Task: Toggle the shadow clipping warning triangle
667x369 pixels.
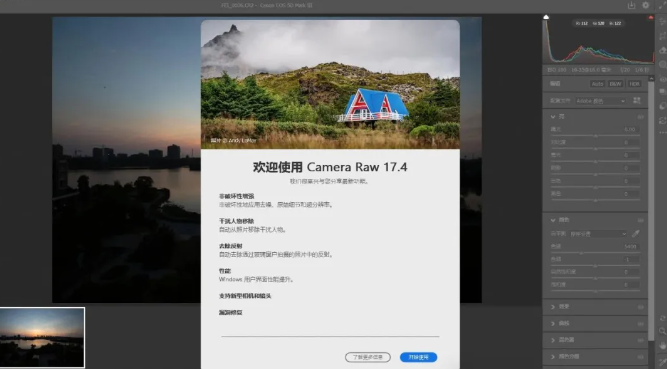Action: click(546, 17)
